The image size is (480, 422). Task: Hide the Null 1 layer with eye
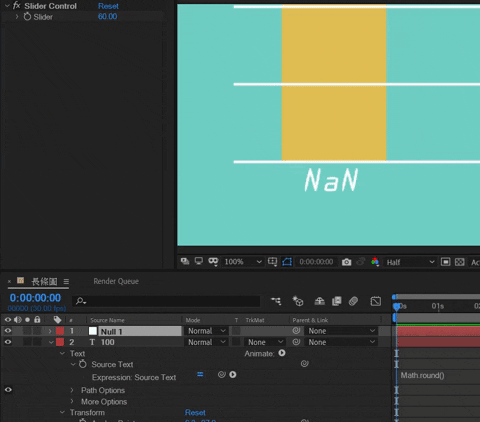pos(8,331)
